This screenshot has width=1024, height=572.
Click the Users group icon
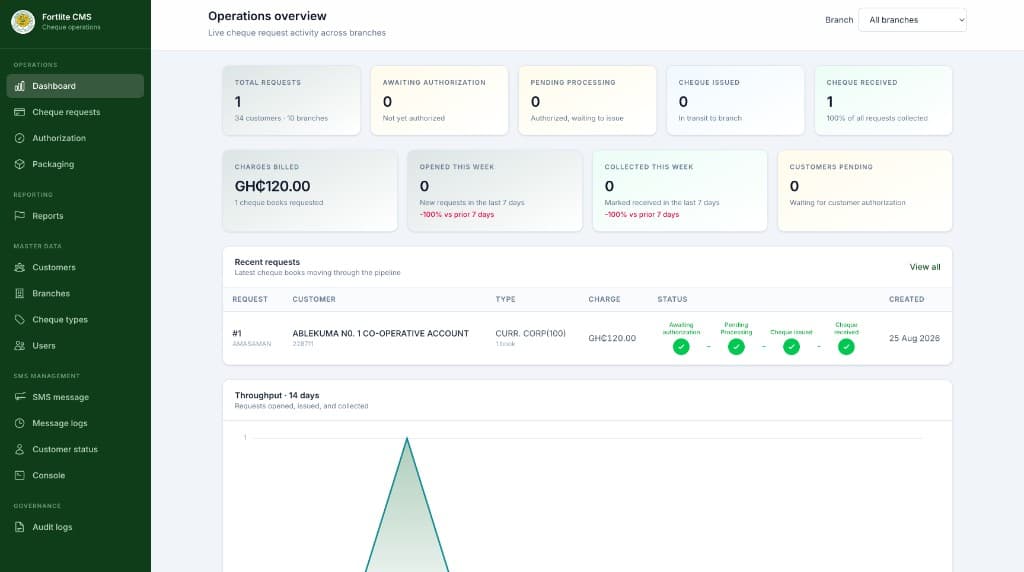tap(20, 345)
